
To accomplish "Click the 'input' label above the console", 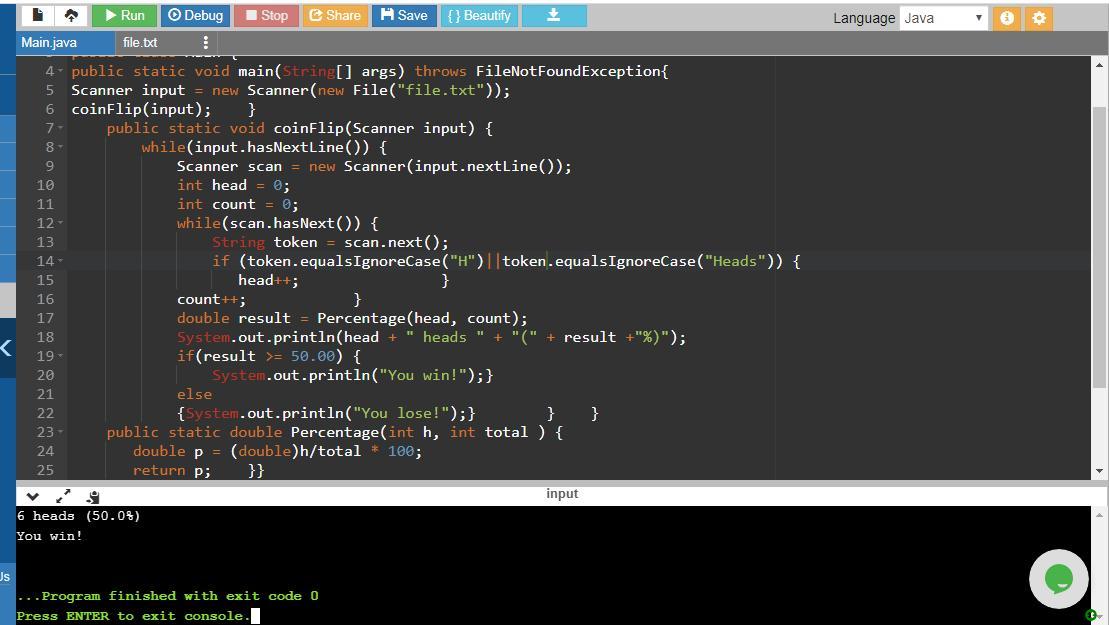I will tap(562, 493).
